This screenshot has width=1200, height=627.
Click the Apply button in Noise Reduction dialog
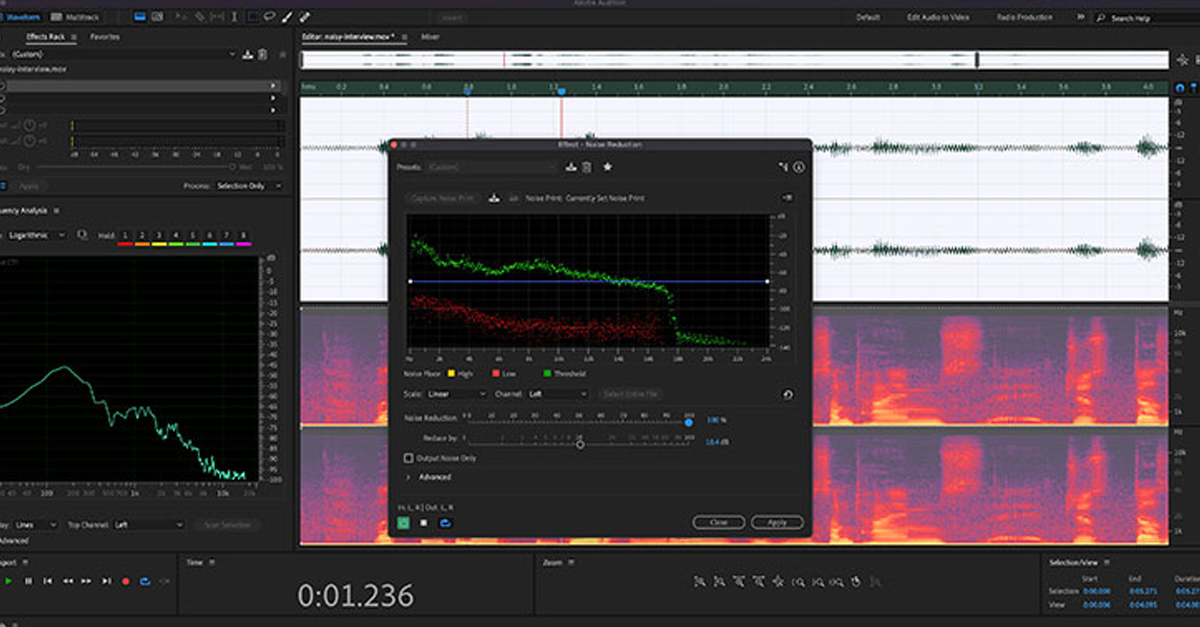pyautogui.click(x=777, y=522)
